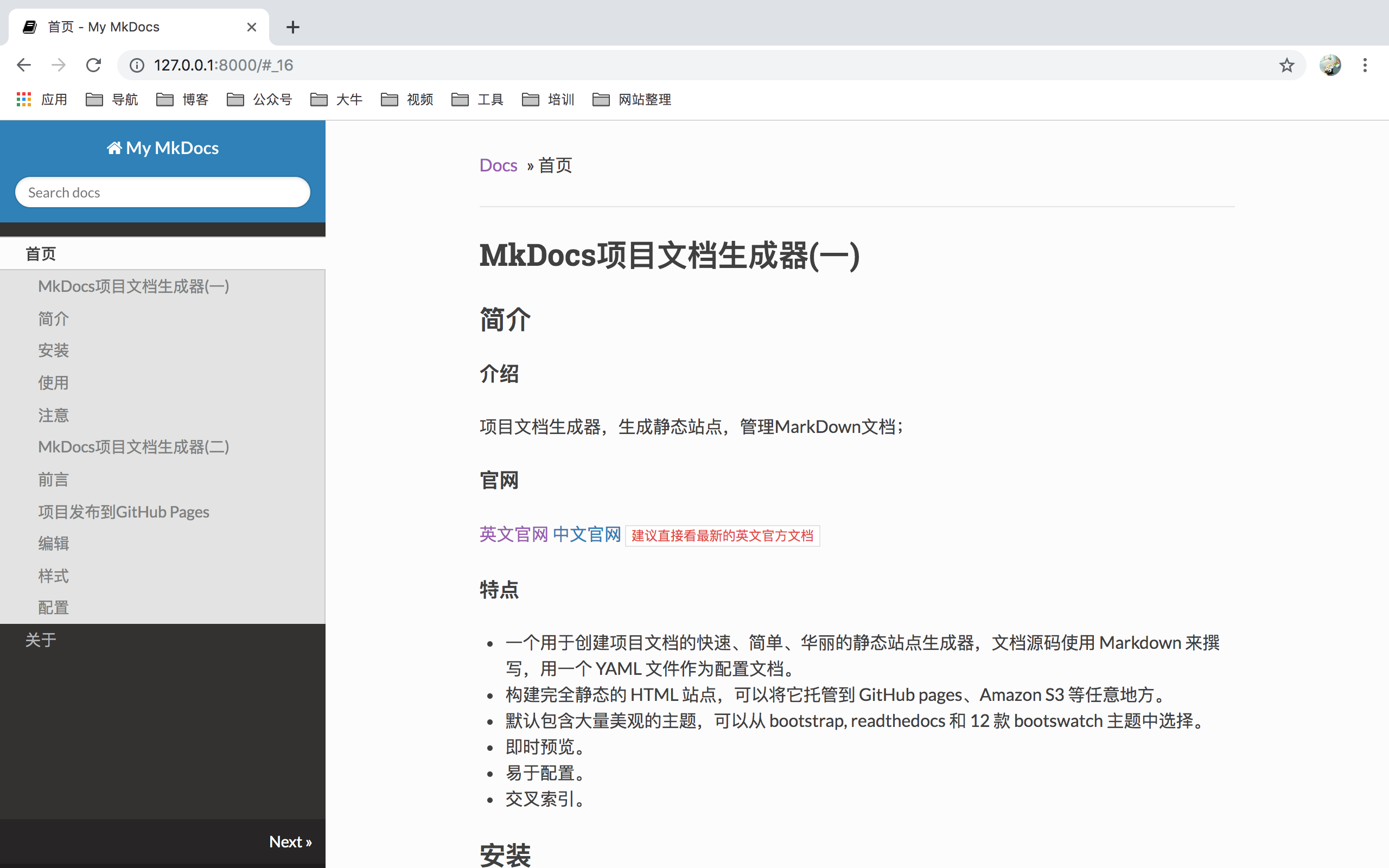Open 安装 from the sidebar menu
Viewport: 1389px width, 868px height.
click(x=53, y=350)
